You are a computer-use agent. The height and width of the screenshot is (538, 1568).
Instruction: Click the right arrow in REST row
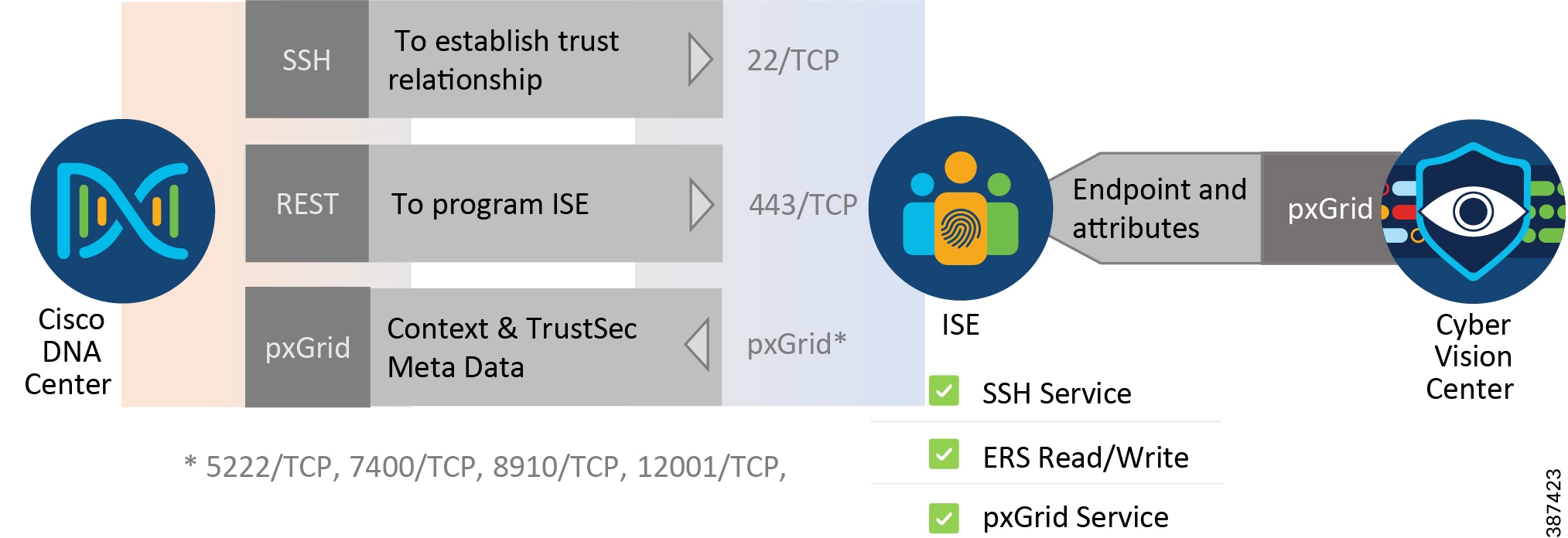(700, 205)
